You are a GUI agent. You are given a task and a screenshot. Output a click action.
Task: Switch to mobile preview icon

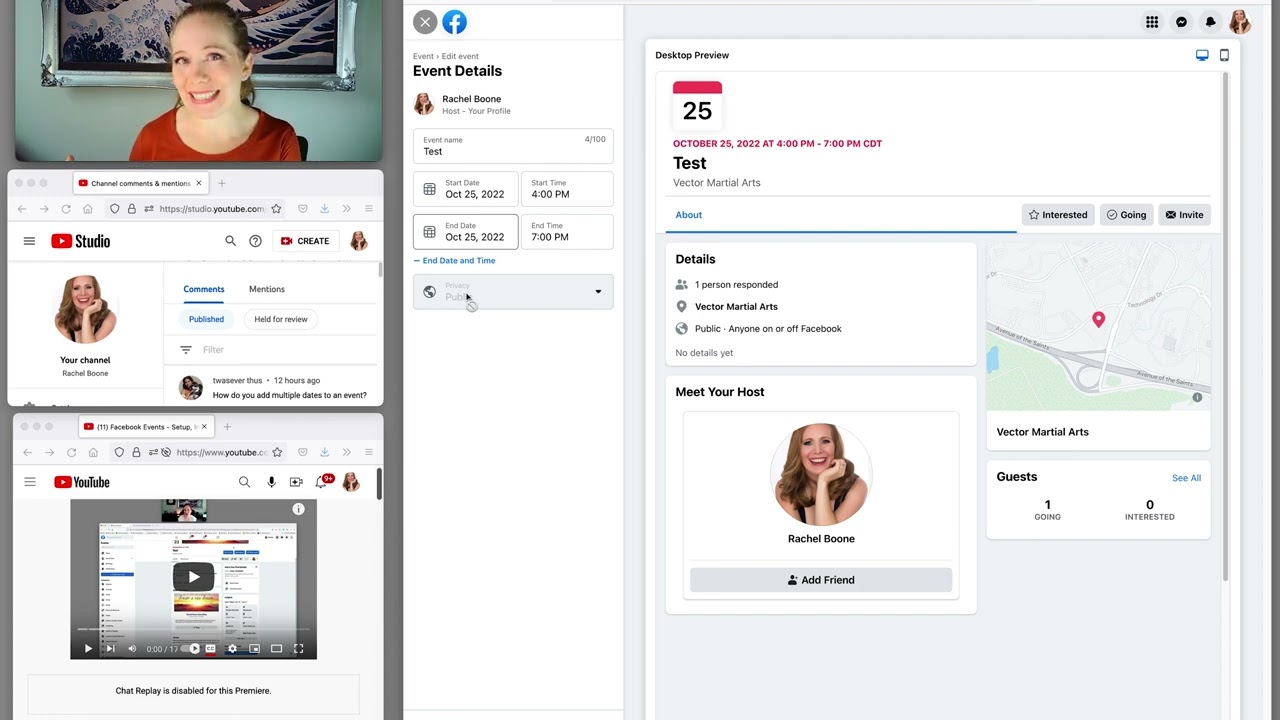pos(1224,55)
